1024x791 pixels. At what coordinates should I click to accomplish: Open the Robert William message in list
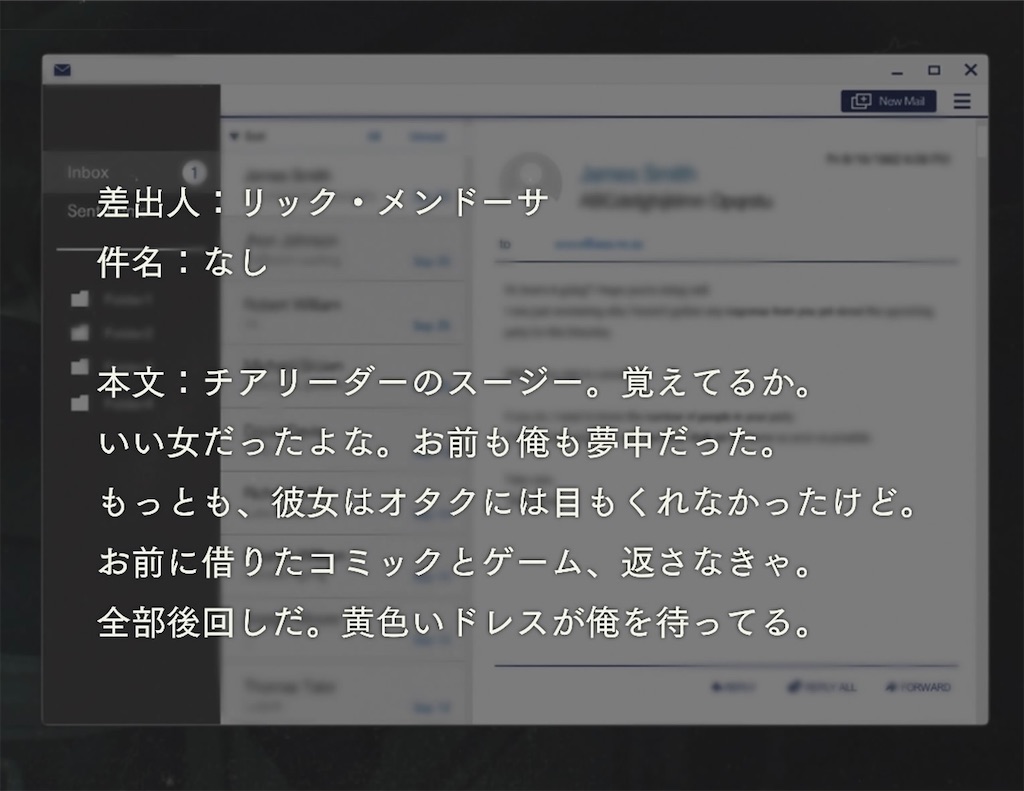click(345, 313)
